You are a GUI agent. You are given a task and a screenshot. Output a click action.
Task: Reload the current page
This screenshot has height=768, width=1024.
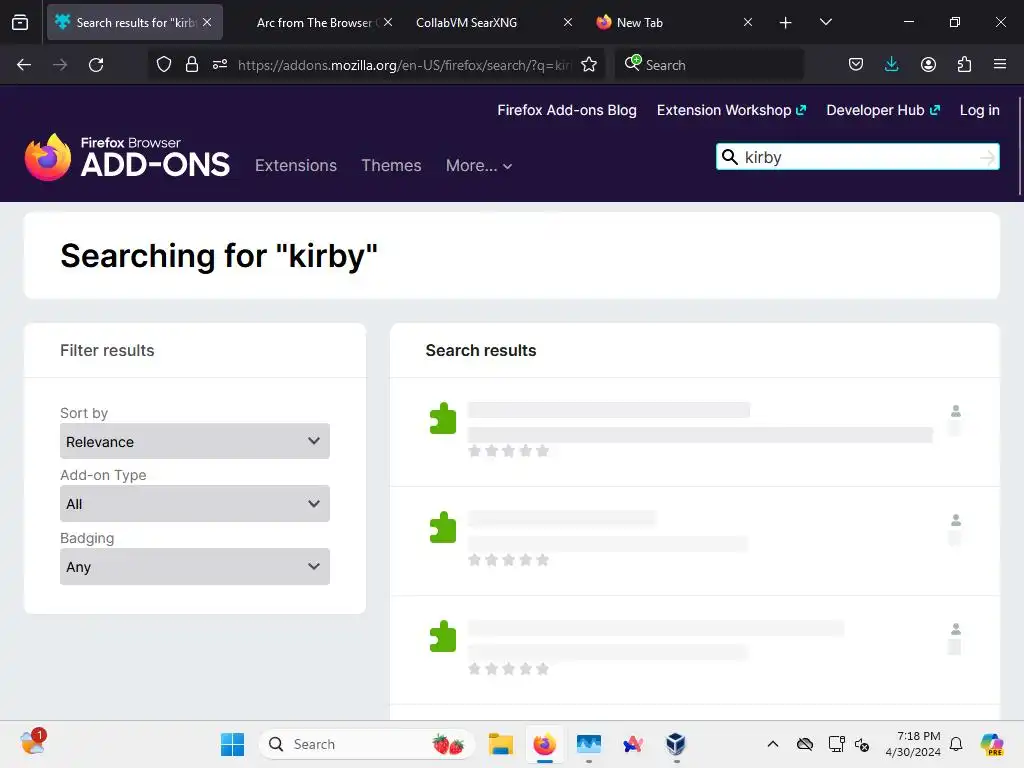(x=96, y=65)
